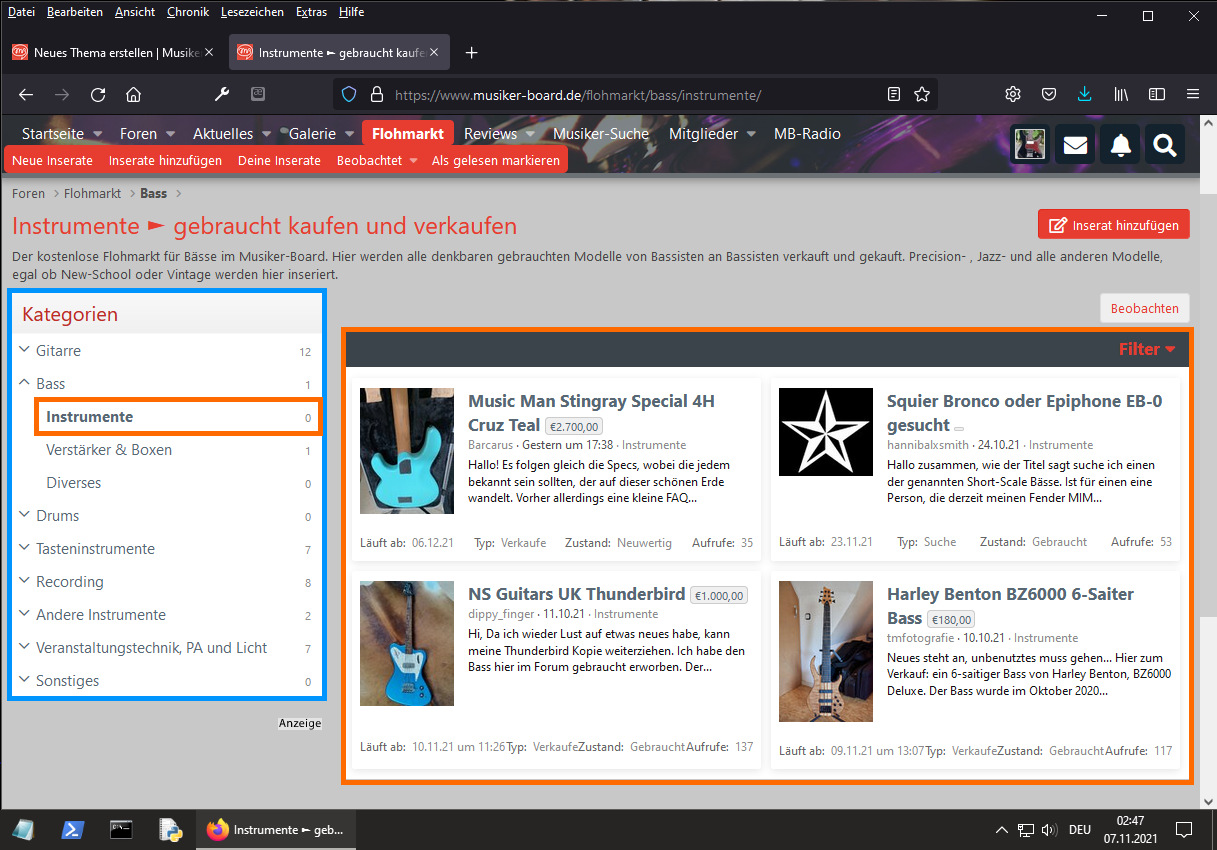
Task: Collapse the Bass category
Action: 24,384
